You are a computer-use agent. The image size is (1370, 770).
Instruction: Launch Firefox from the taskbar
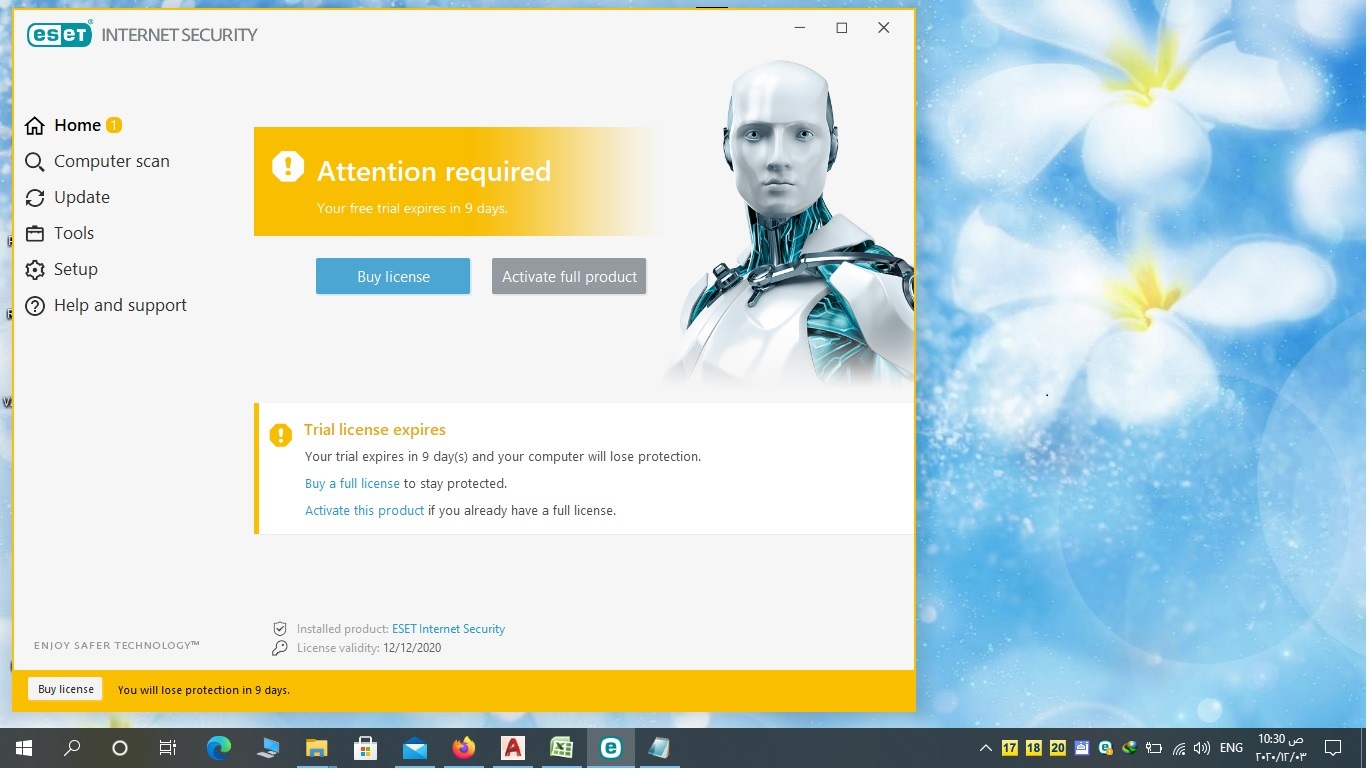coord(464,748)
